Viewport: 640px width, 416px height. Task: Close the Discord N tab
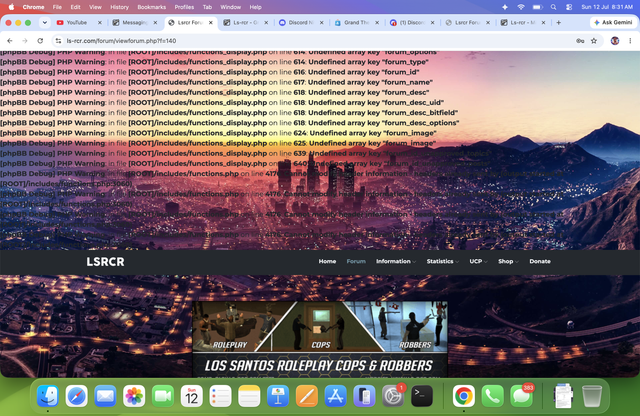[x=322, y=23]
